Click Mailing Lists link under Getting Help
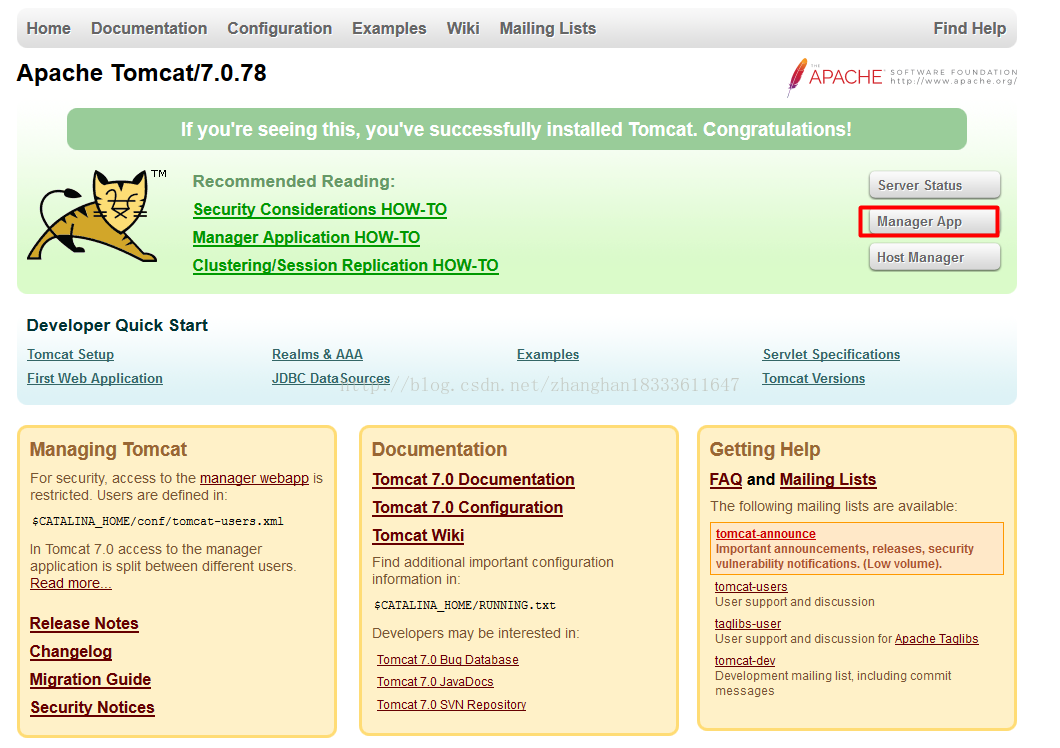This screenshot has height=748, width=1060. click(827, 480)
